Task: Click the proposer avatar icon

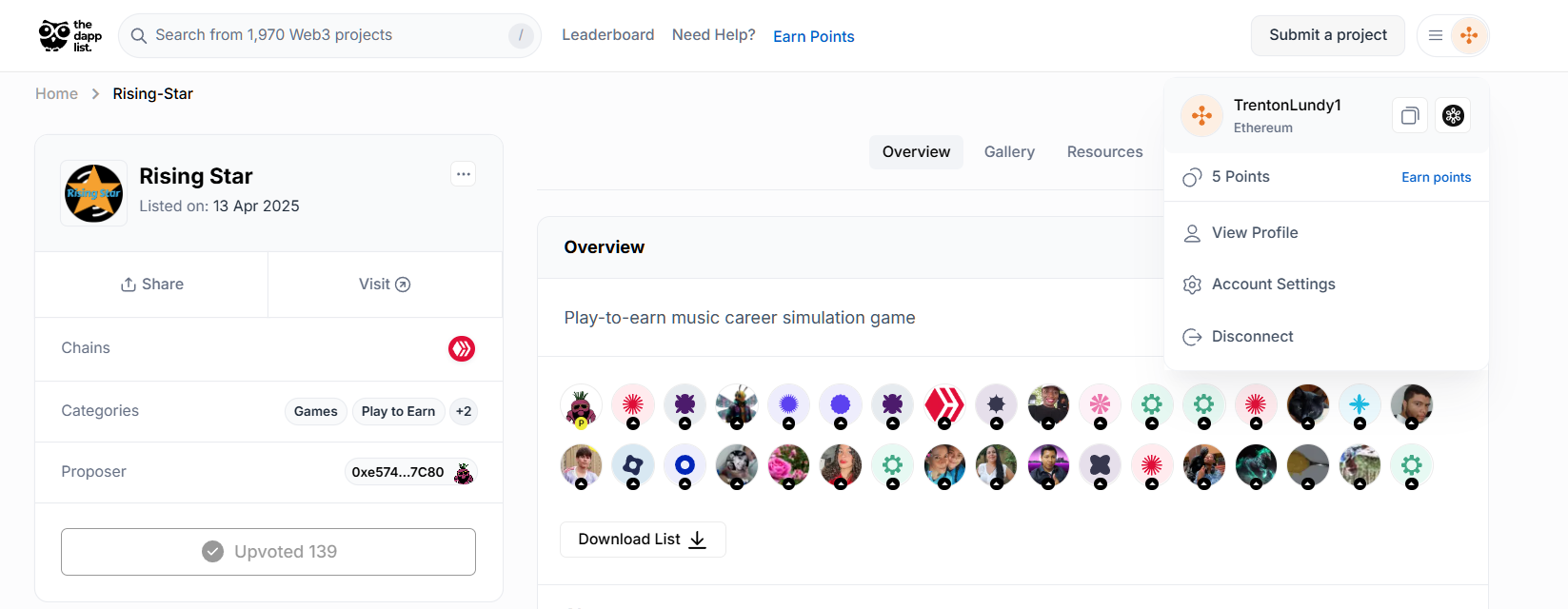Action: coord(464,473)
